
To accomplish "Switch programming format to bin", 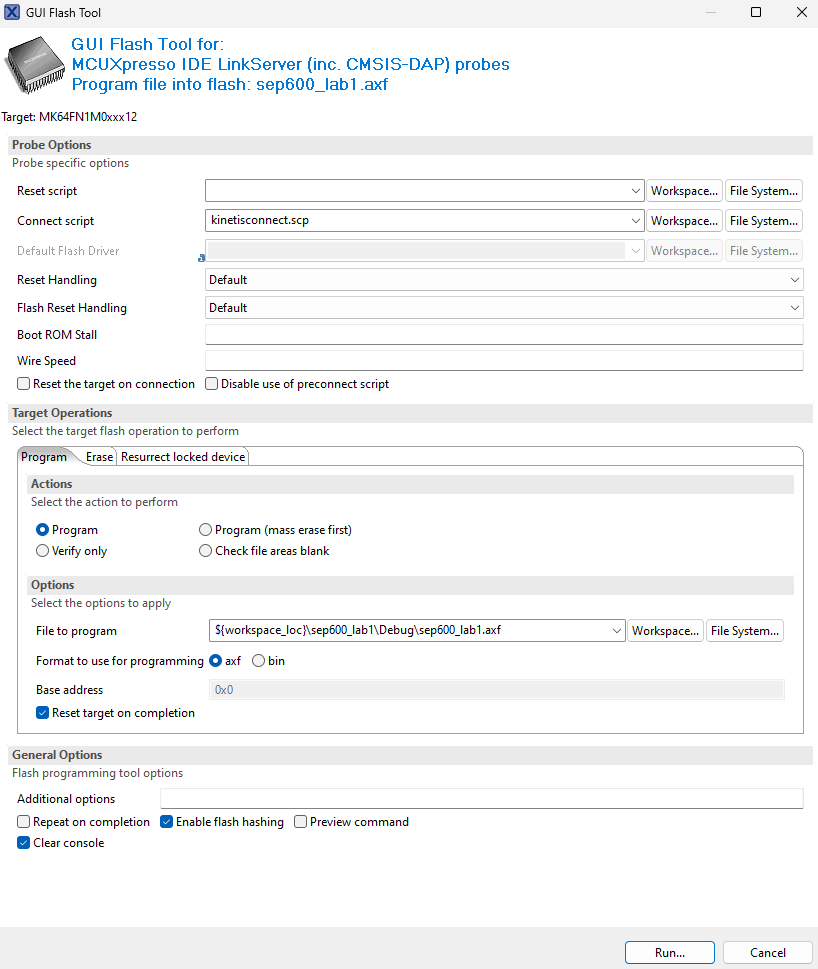I will [x=258, y=660].
